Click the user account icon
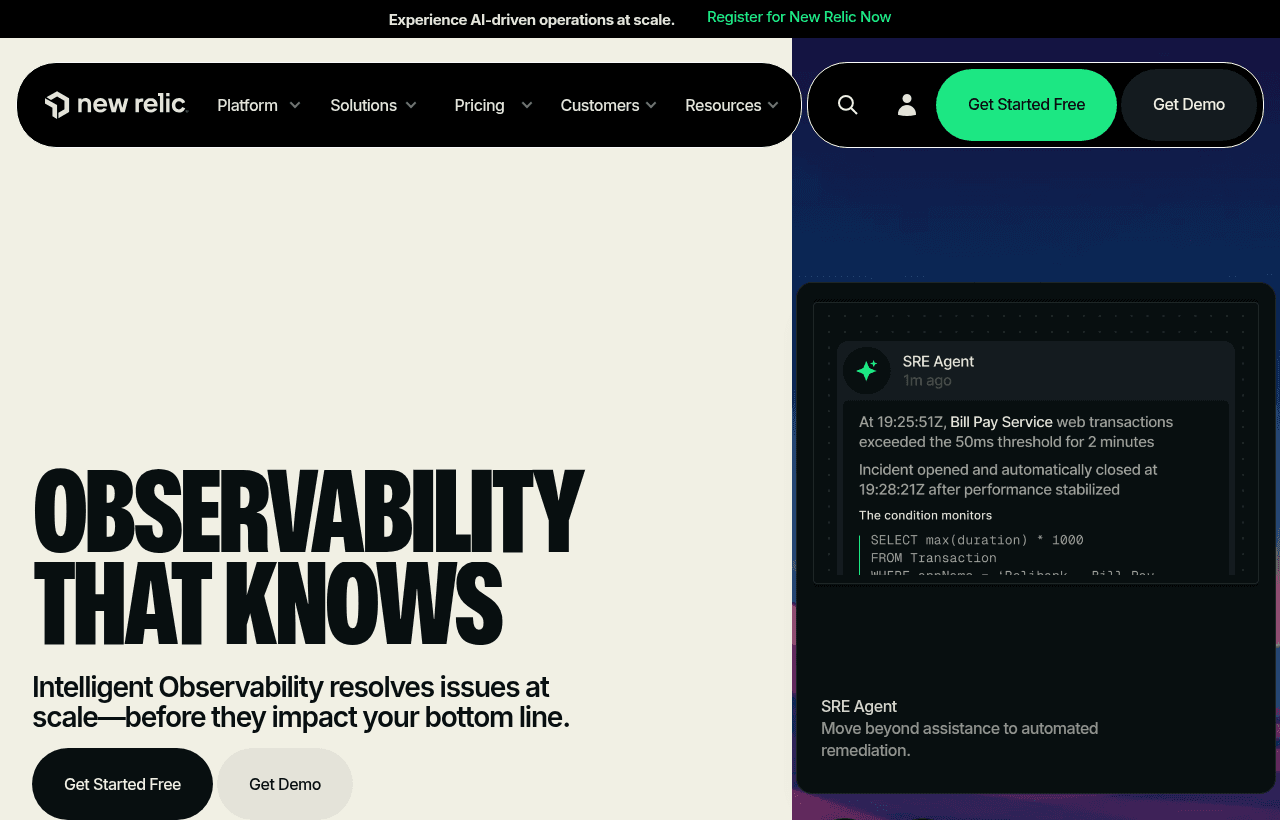1280x820 pixels. [907, 105]
